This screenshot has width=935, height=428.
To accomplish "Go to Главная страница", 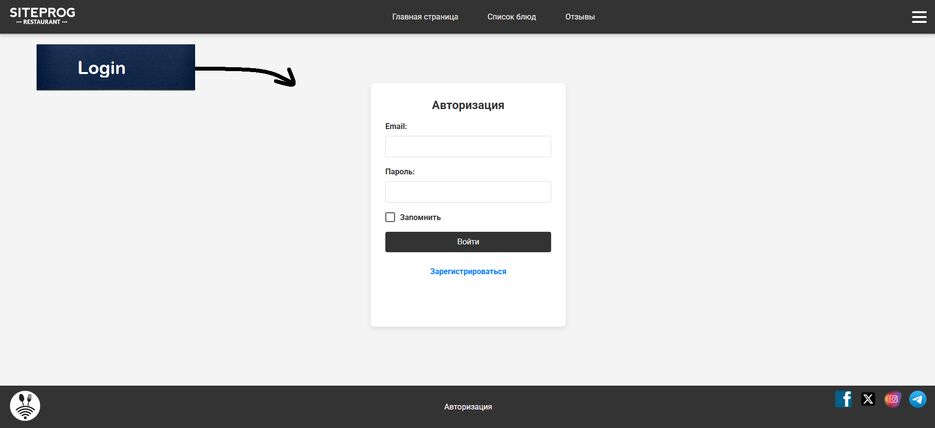I will [425, 17].
